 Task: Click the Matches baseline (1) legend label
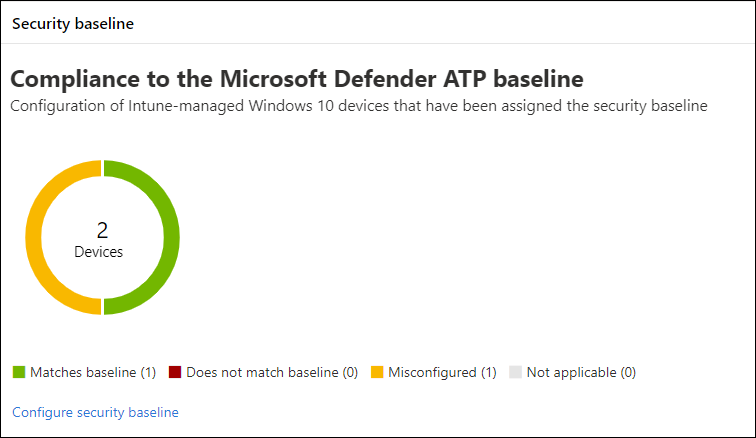click(93, 373)
